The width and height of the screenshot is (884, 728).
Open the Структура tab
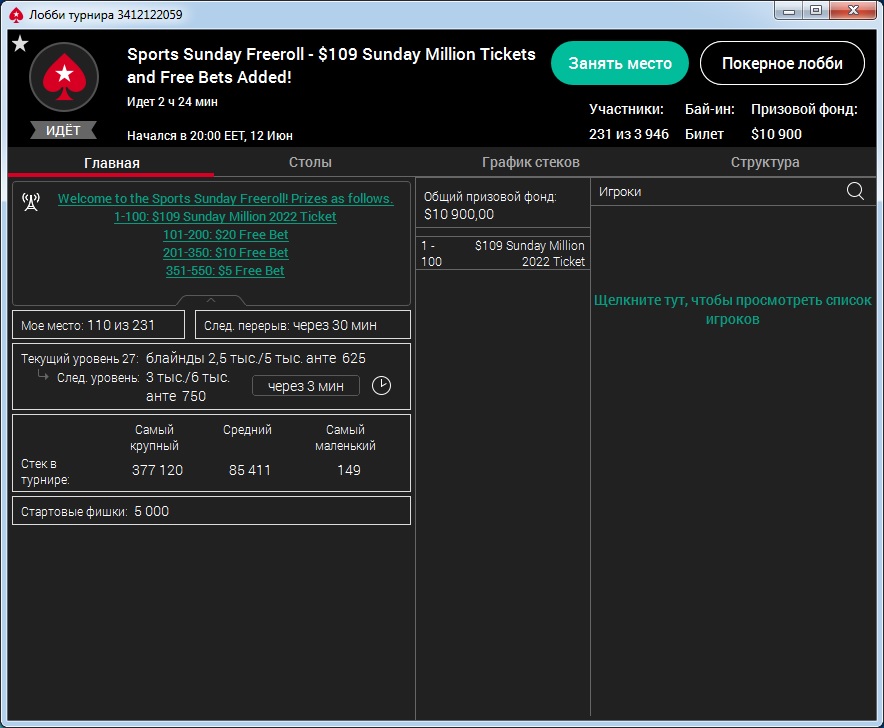[764, 162]
